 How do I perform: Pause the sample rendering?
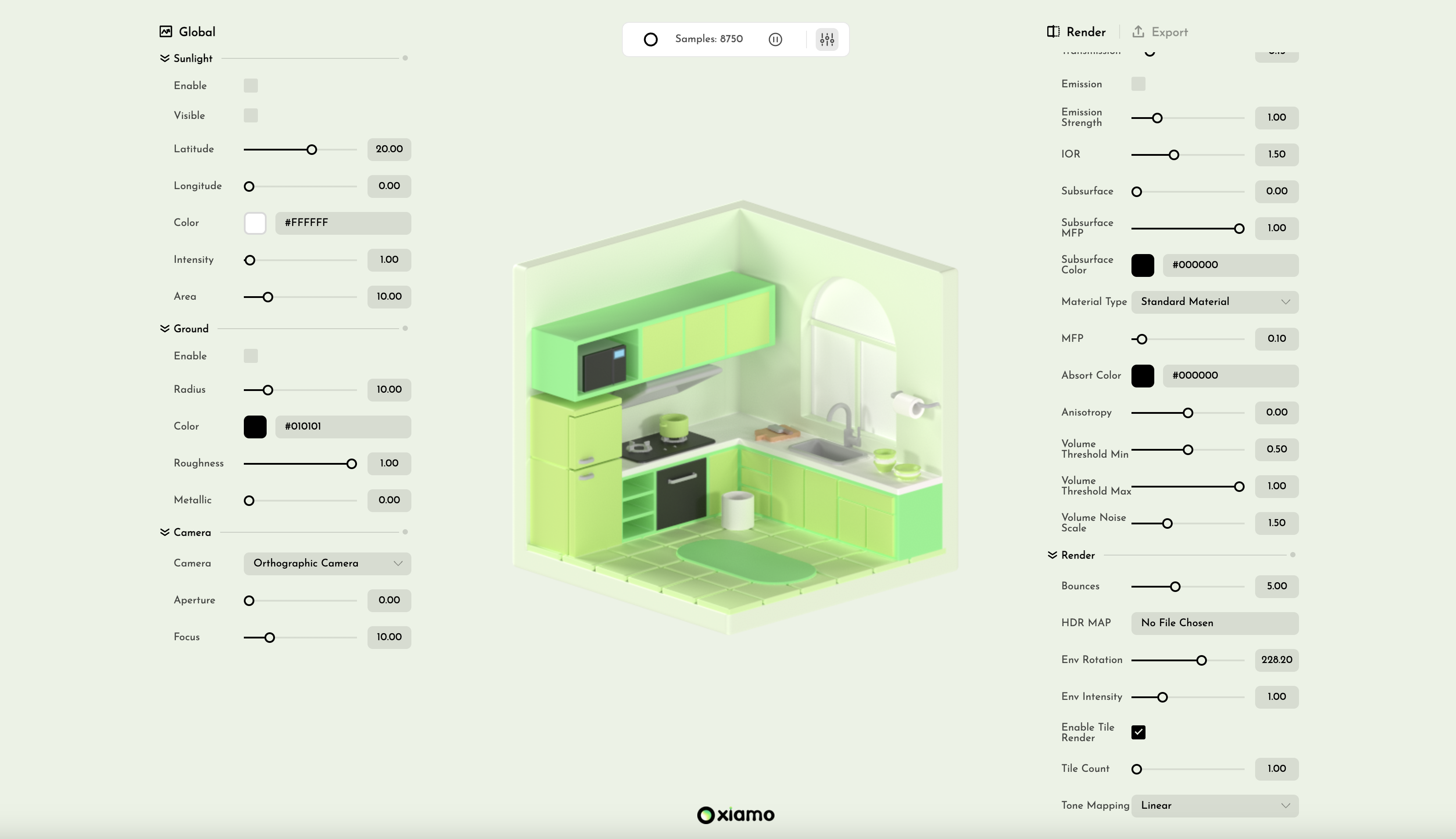click(775, 39)
